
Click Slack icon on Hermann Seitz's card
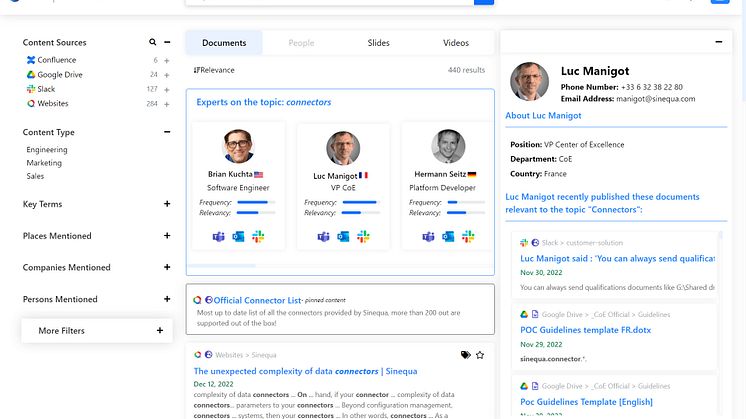(x=467, y=237)
